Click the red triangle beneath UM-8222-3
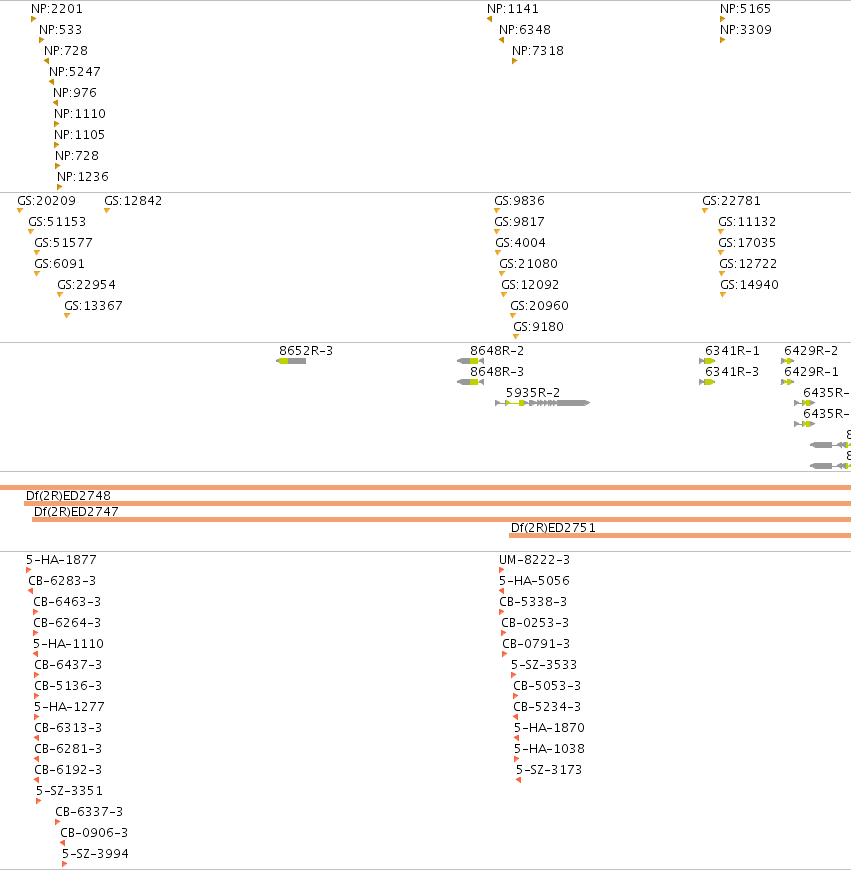The image size is (851, 870). coord(502,570)
